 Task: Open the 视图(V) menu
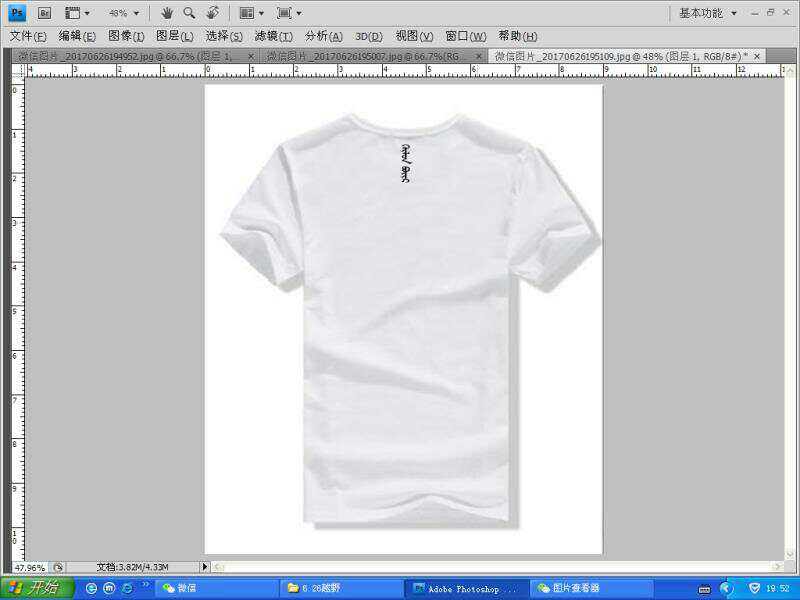(414, 36)
